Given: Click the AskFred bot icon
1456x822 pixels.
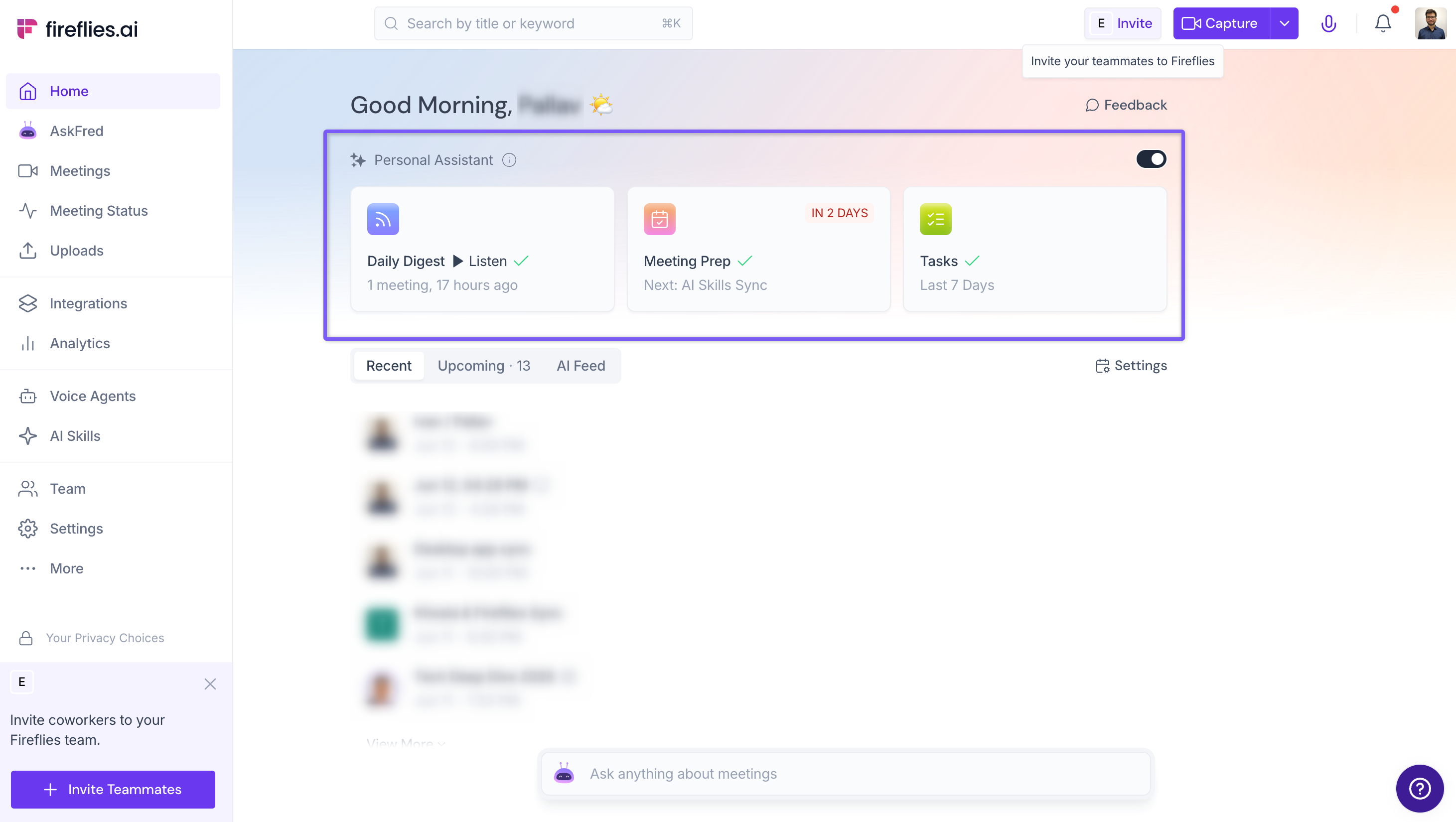Looking at the screenshot, I should [x=28, y=131].
